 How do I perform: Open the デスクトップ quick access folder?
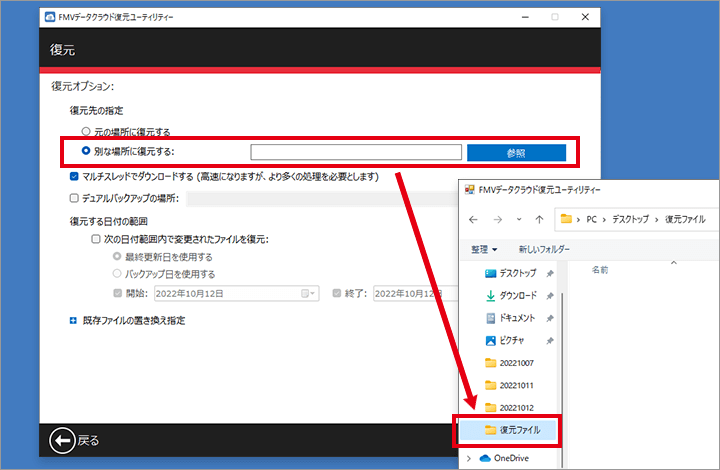tap(517, 273)
